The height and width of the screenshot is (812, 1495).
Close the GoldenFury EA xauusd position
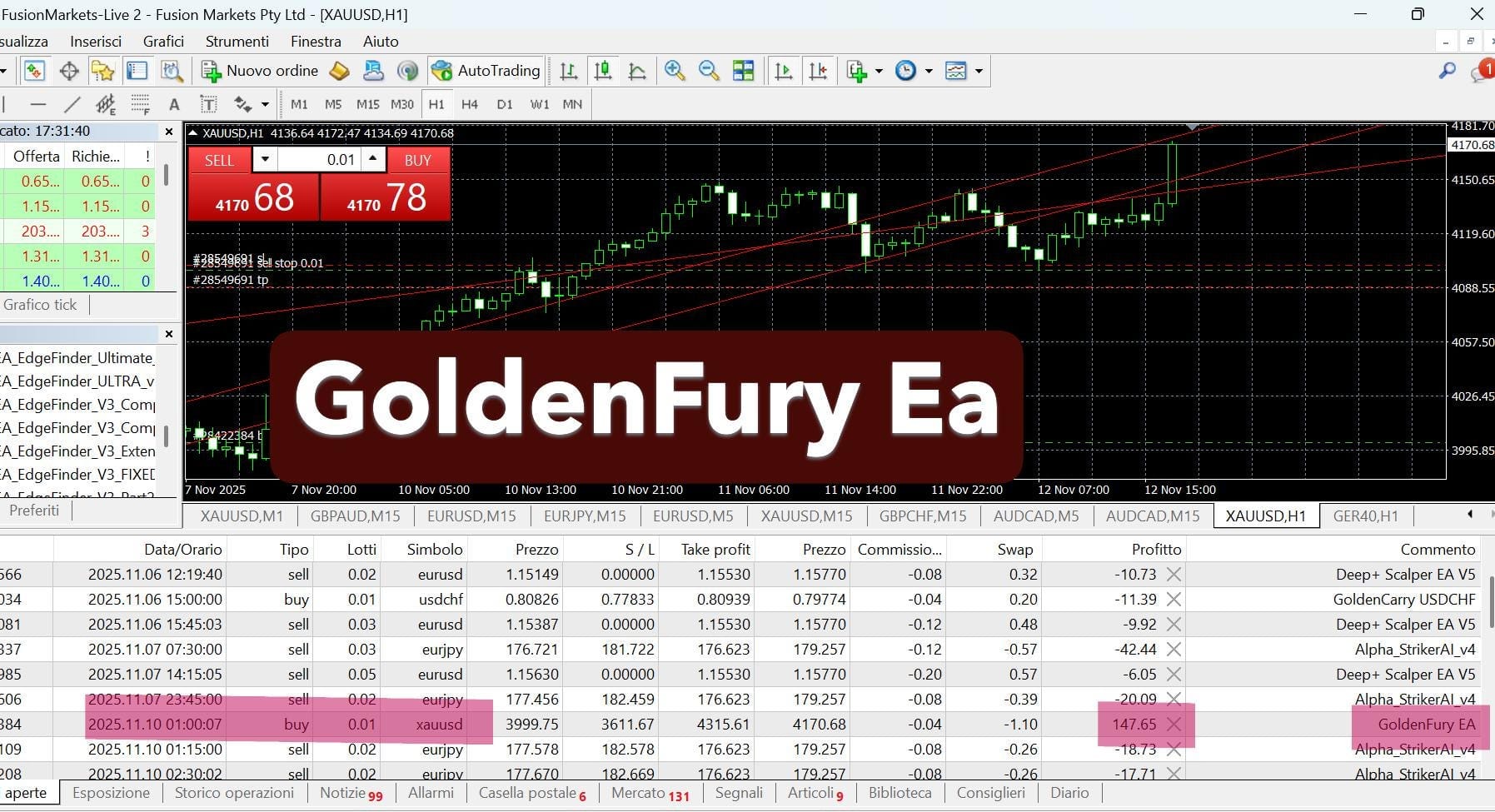click(x=1174, y=724)
